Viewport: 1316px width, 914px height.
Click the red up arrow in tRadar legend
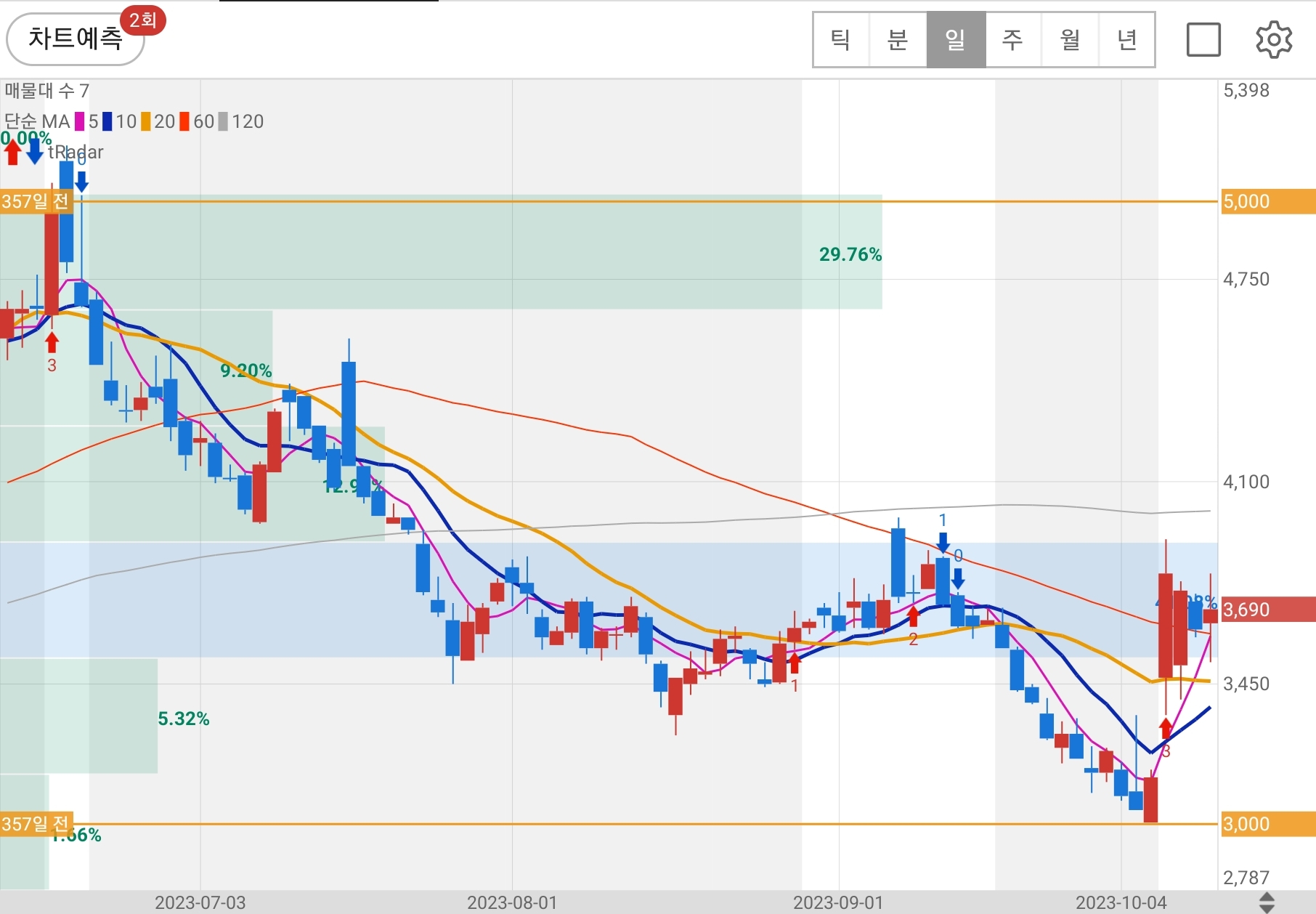pos(12,152)
